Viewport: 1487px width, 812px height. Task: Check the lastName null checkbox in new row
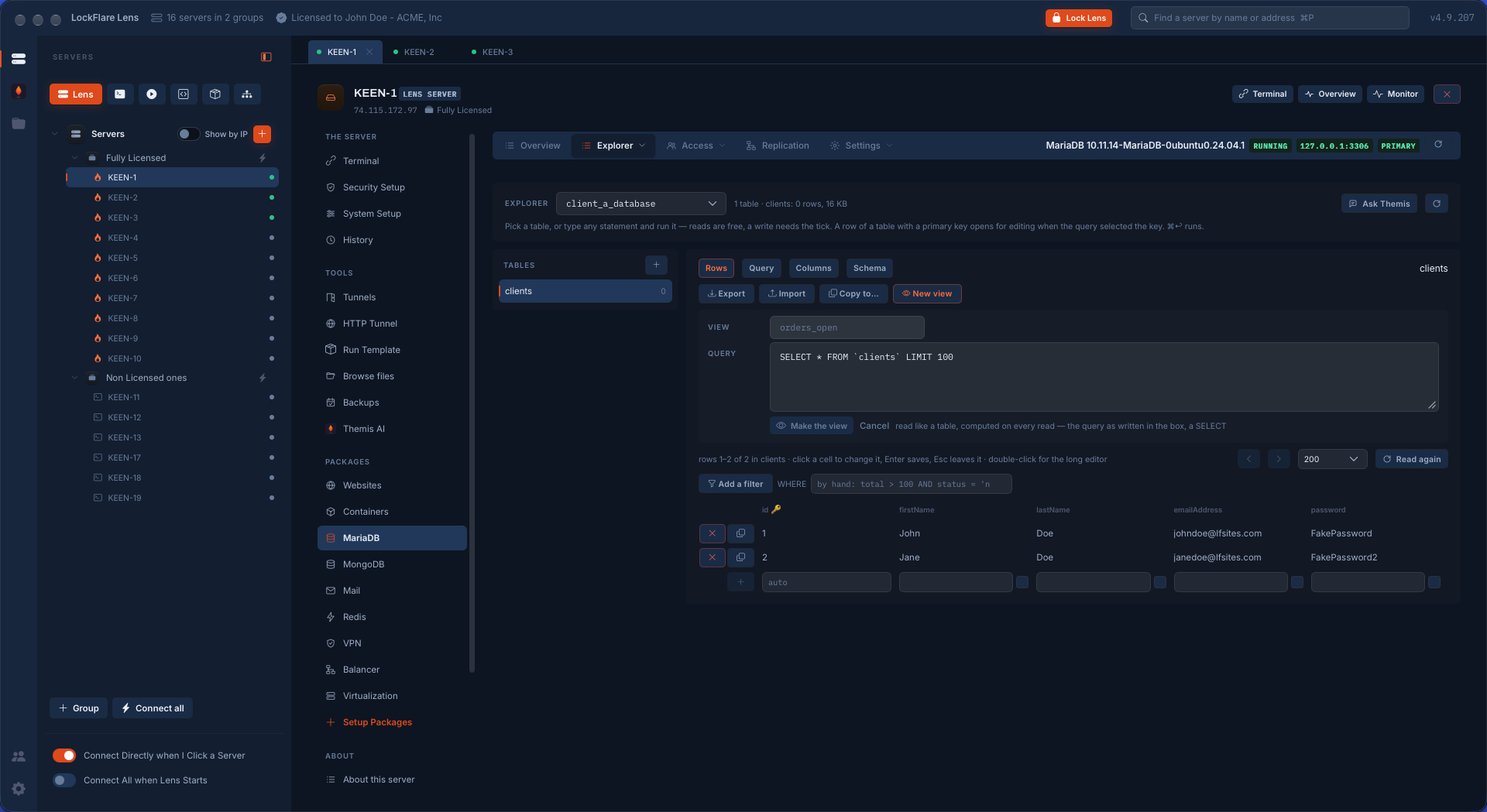coord(1160,582)
